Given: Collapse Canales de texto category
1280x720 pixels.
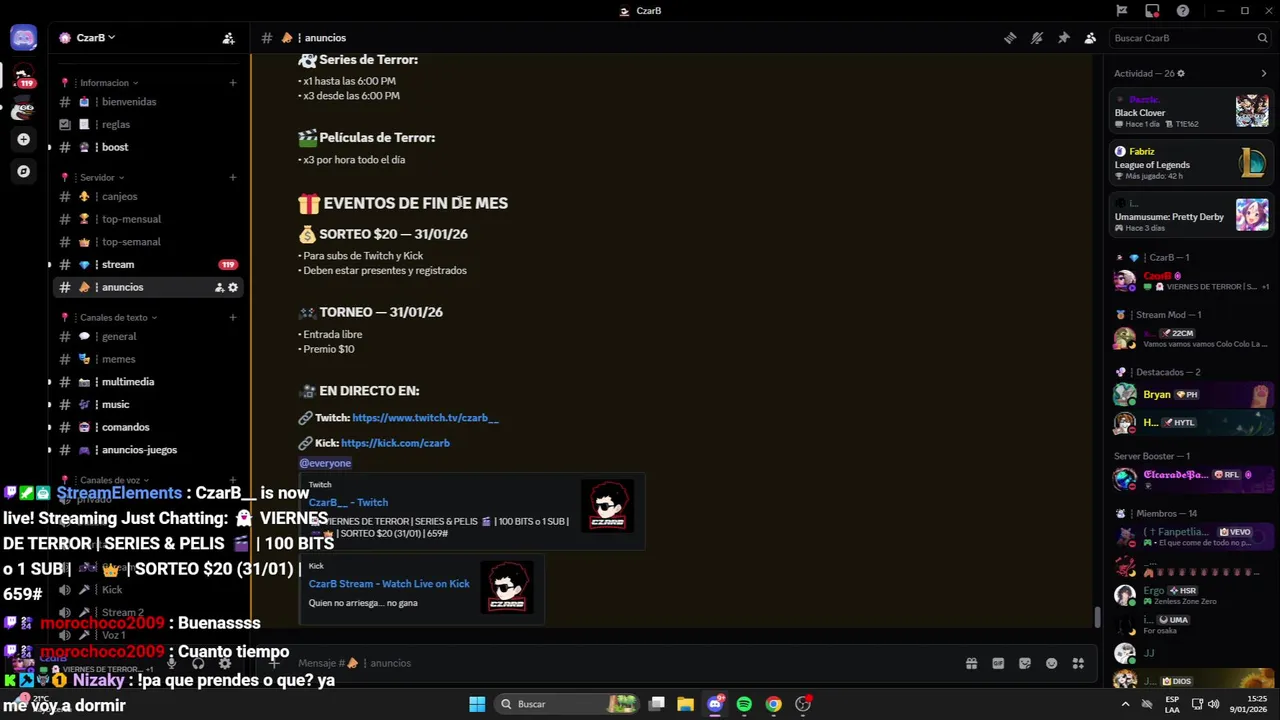Looking at the screenshot, I should pos(119,318).
